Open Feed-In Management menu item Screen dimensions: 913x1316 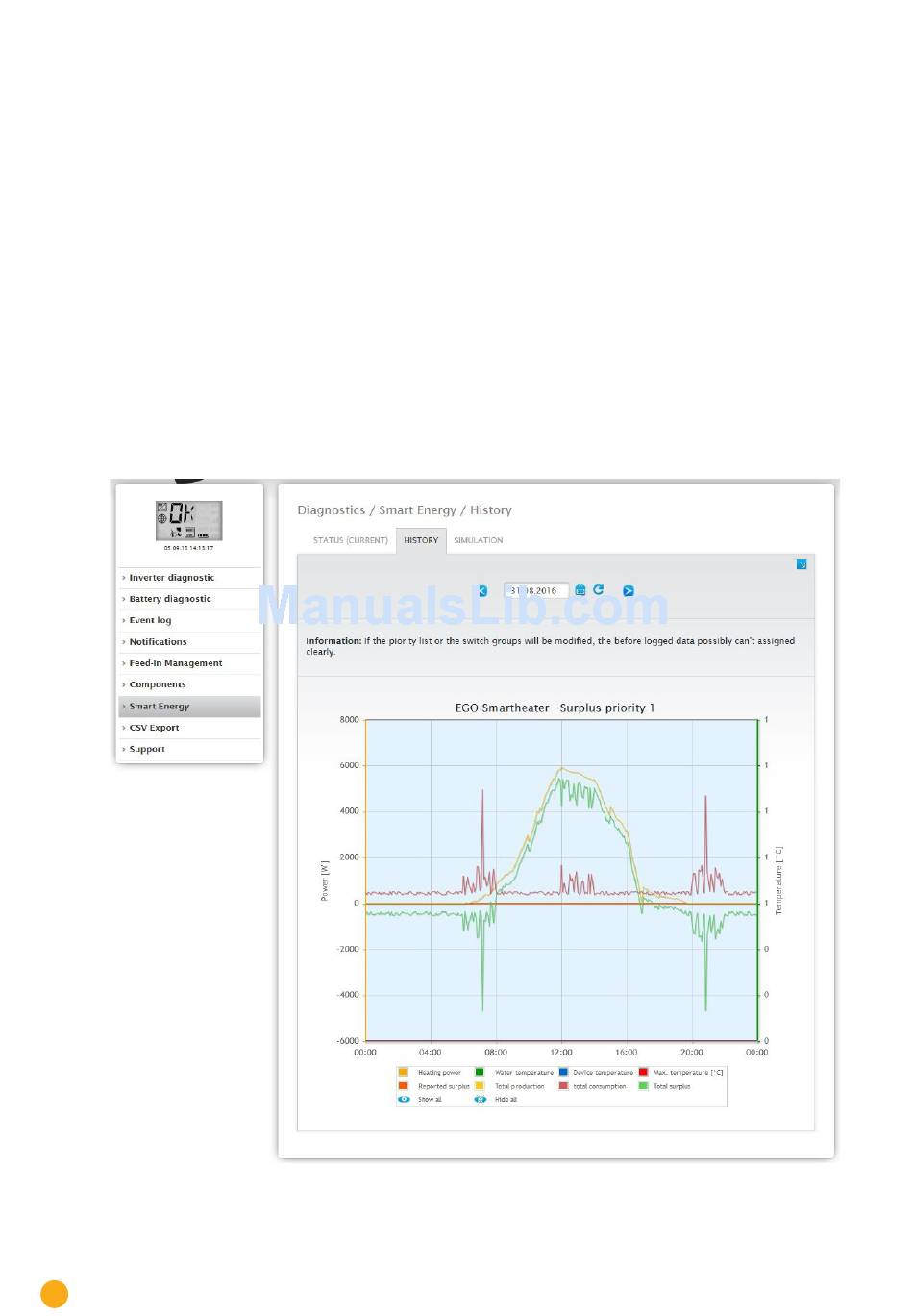(189, 663)
